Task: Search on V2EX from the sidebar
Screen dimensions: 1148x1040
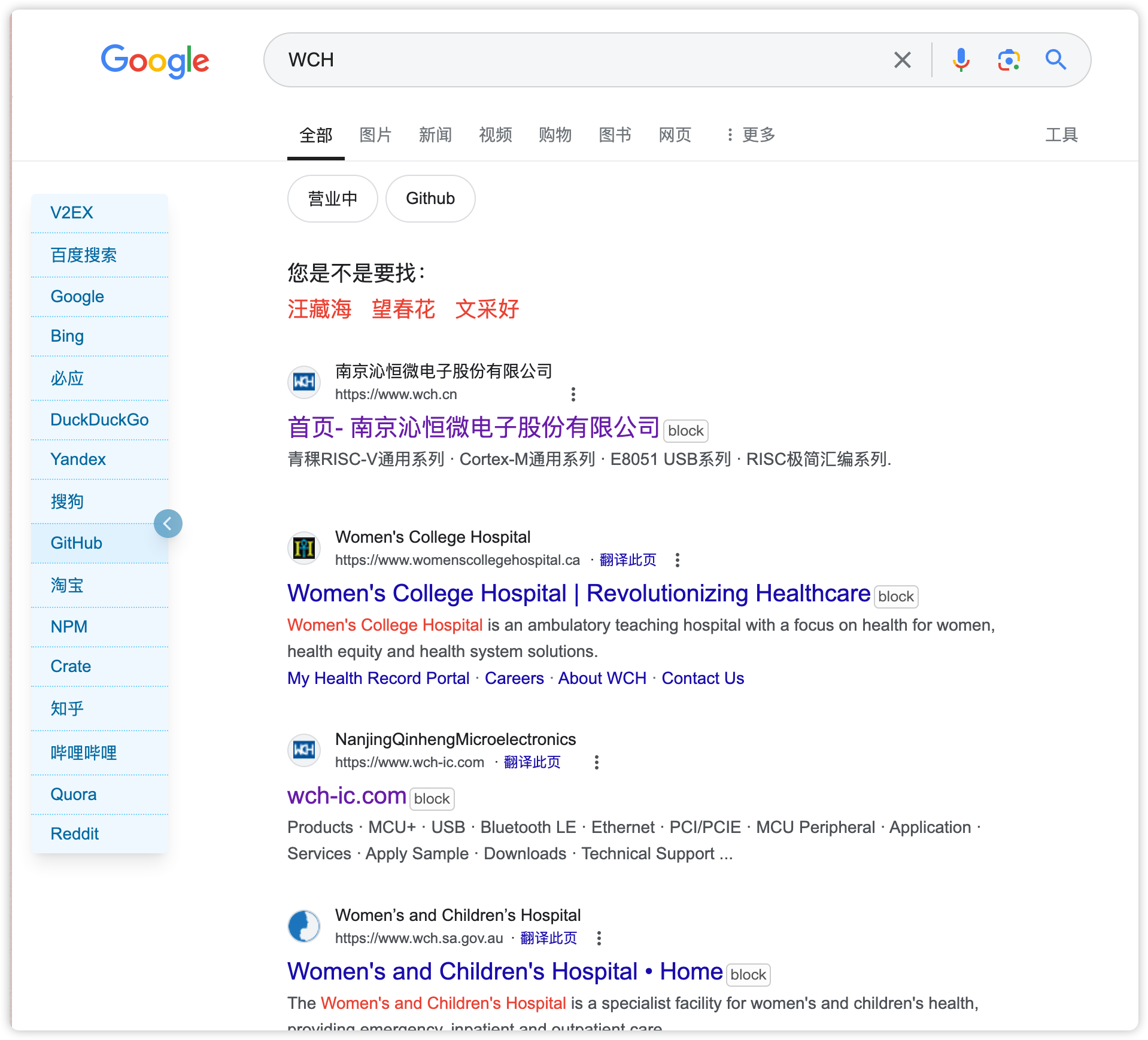Action: pos(99,213)
